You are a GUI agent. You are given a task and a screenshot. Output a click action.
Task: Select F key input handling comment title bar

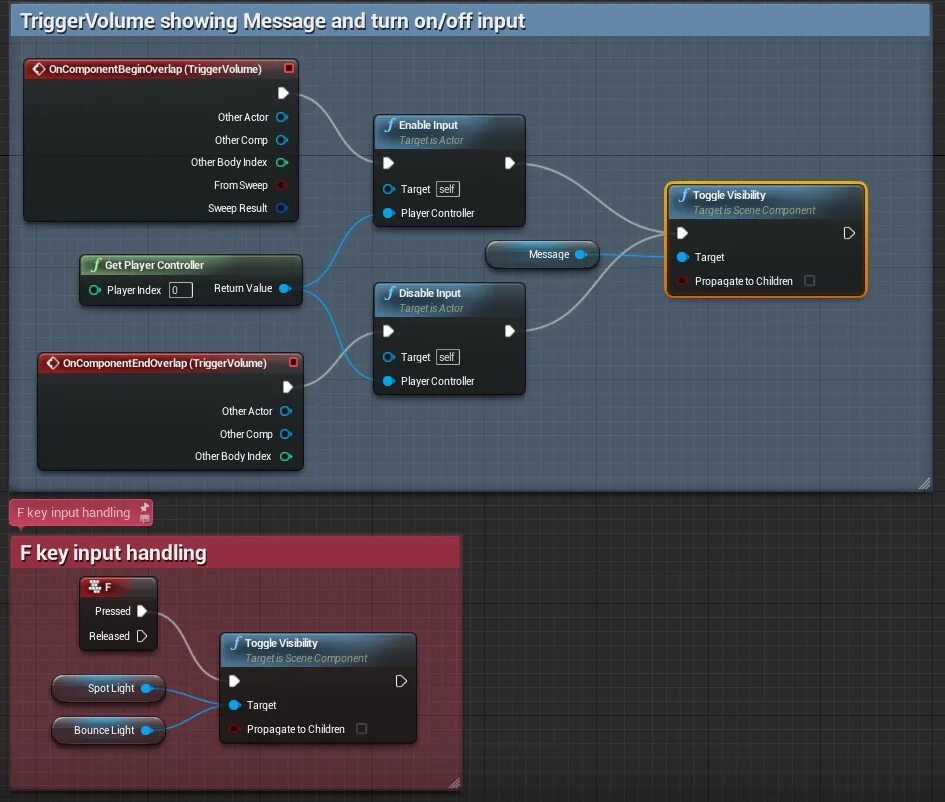[x=236, y=553]
